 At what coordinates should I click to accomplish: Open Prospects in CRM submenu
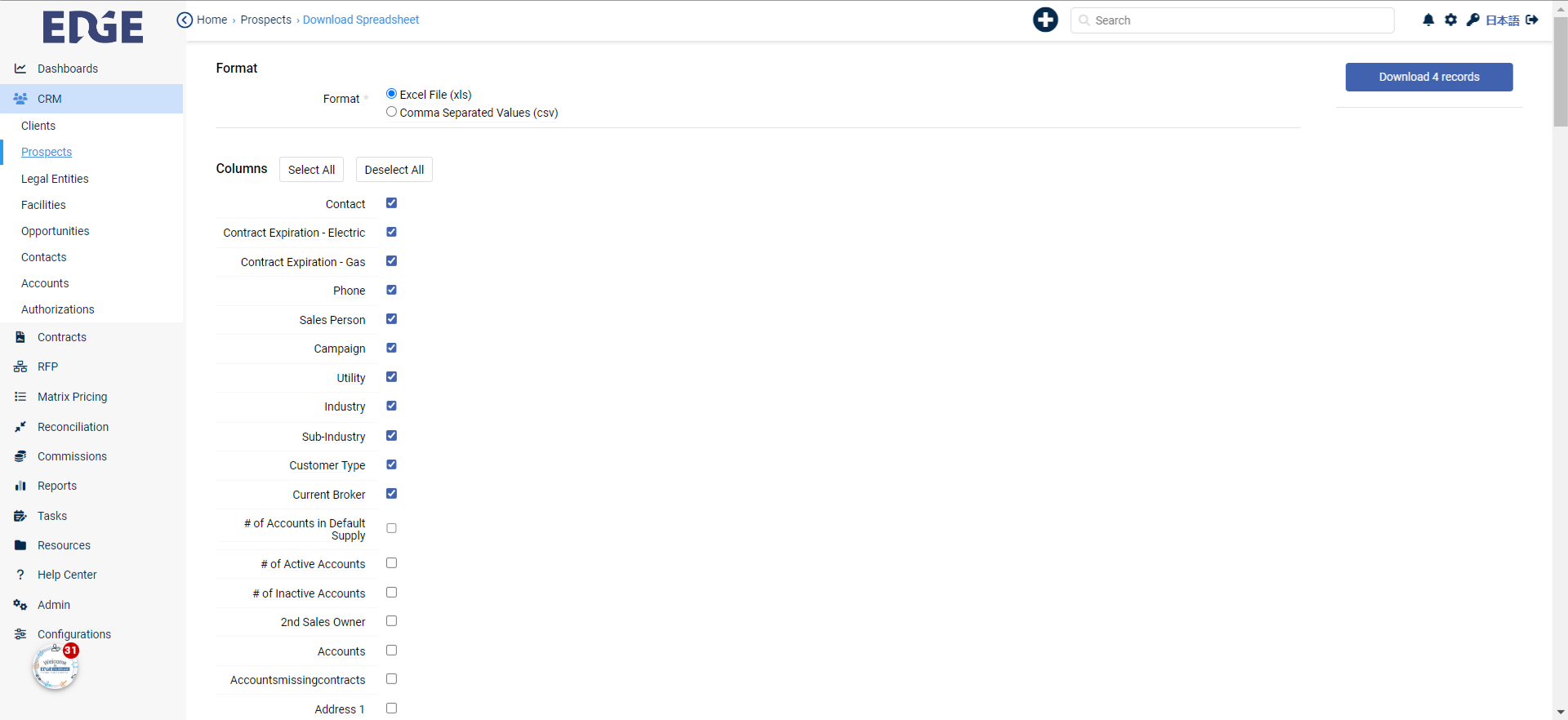[47, 152]
